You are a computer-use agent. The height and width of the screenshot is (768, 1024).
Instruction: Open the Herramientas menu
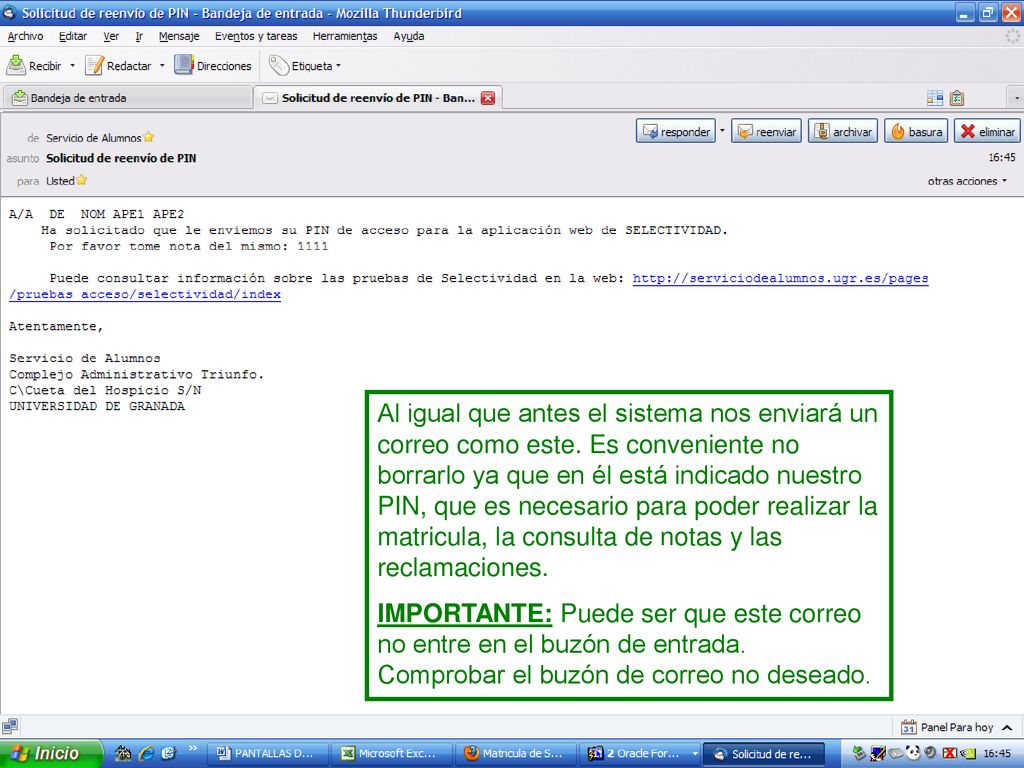345,36
